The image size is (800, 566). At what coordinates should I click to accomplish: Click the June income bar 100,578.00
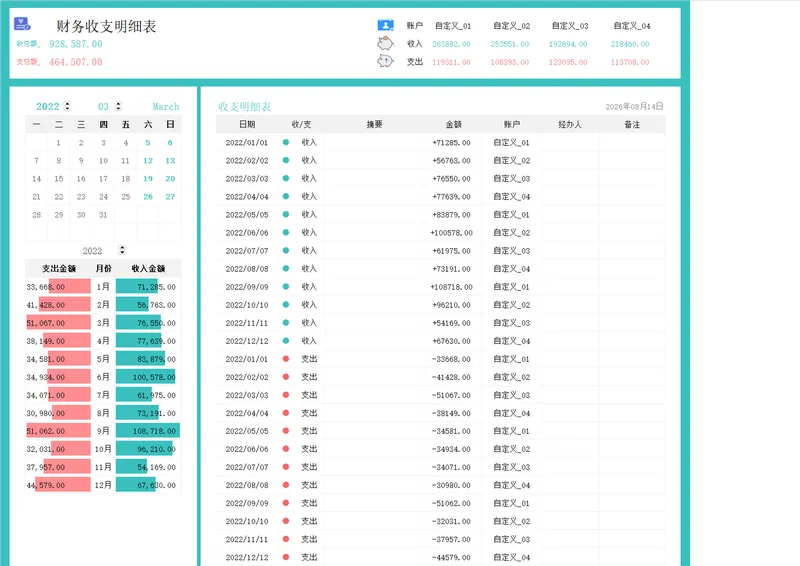[x=145, y=377]
